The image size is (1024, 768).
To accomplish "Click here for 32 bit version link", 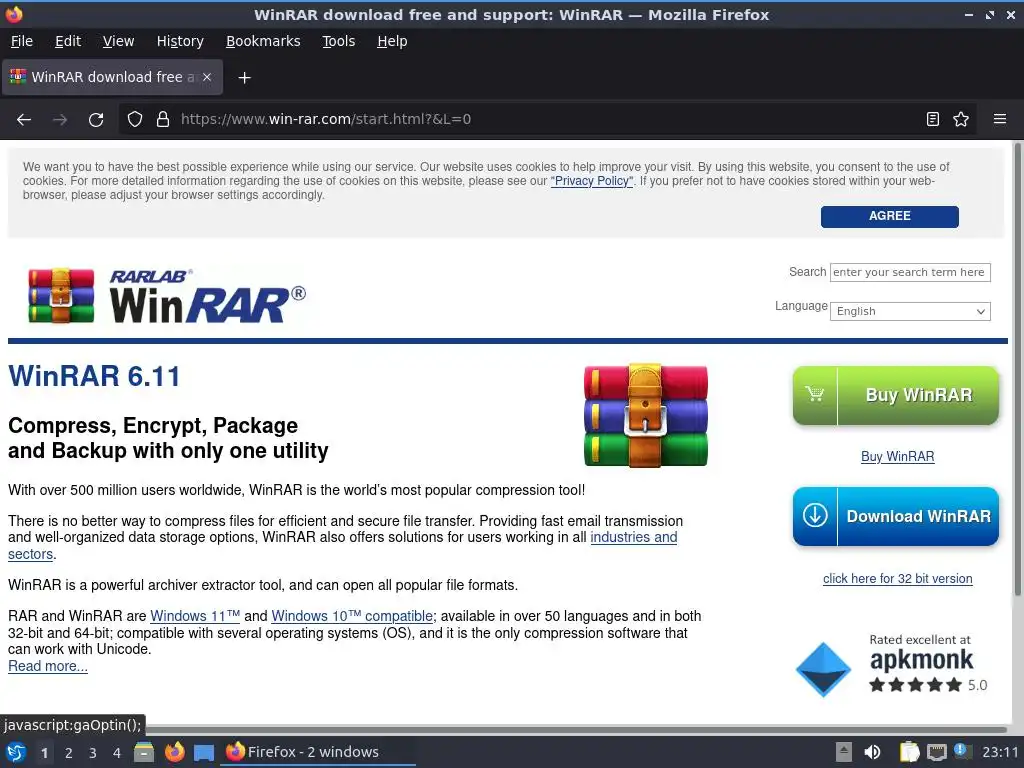I will tap(897, 579).
